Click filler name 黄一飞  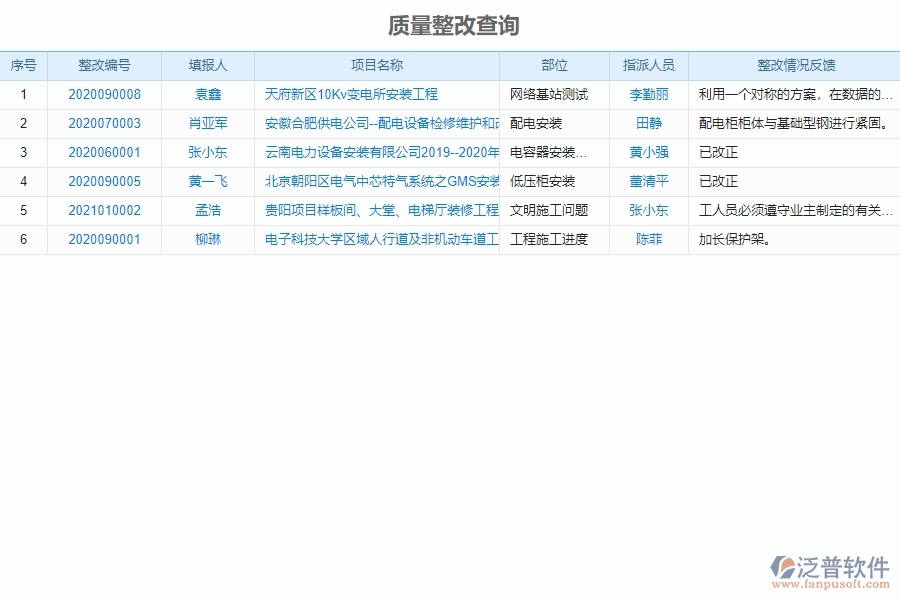click(207, 182)
